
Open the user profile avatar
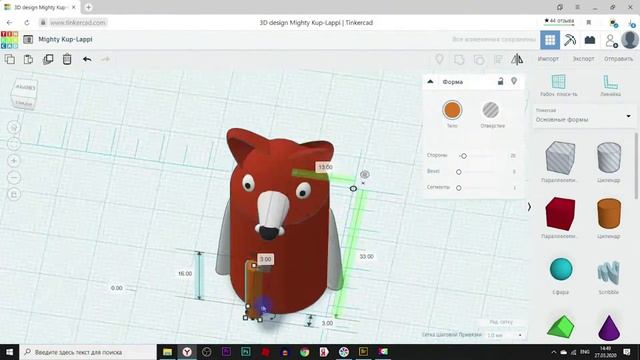click(630, 40)
